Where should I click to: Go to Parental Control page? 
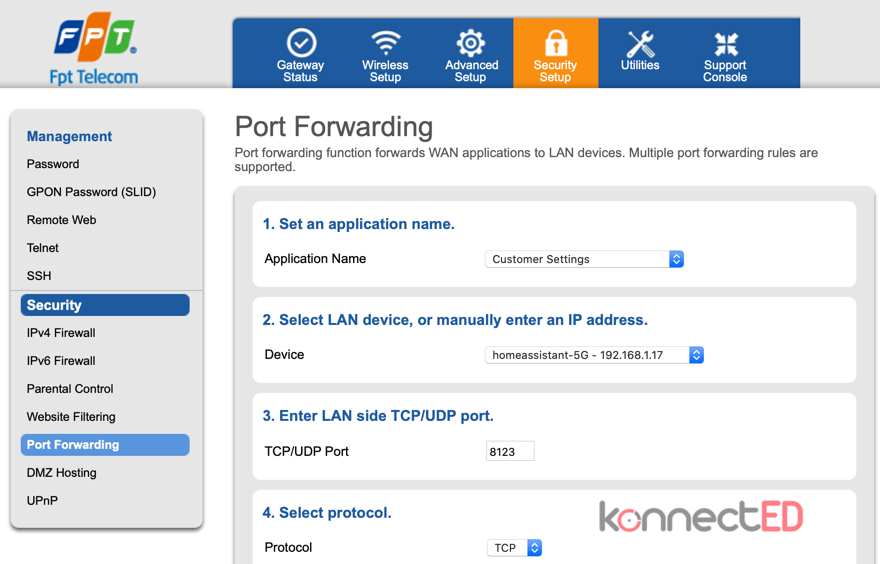coord(70,389)
